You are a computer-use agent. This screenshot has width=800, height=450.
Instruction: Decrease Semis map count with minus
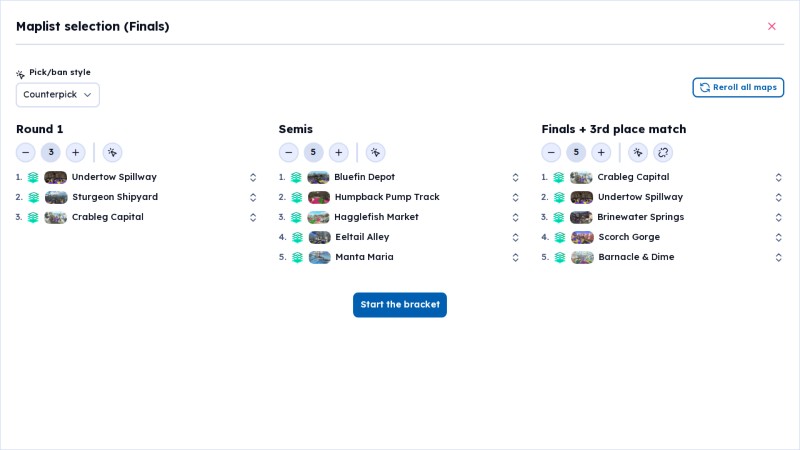point(288,153)
